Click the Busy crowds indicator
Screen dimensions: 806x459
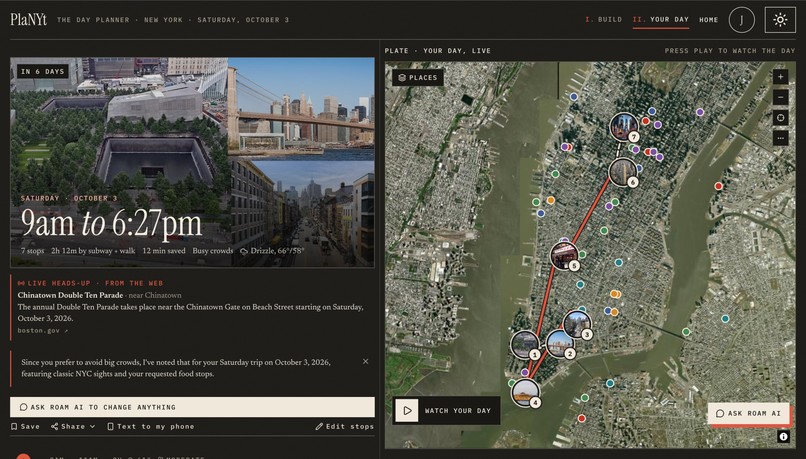tap(213, 251)
